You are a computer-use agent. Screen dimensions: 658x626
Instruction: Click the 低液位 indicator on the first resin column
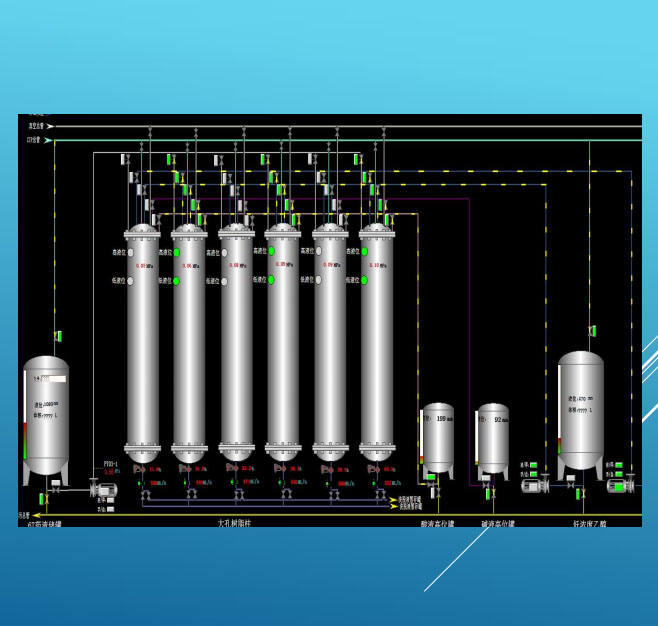pos(131,281)
